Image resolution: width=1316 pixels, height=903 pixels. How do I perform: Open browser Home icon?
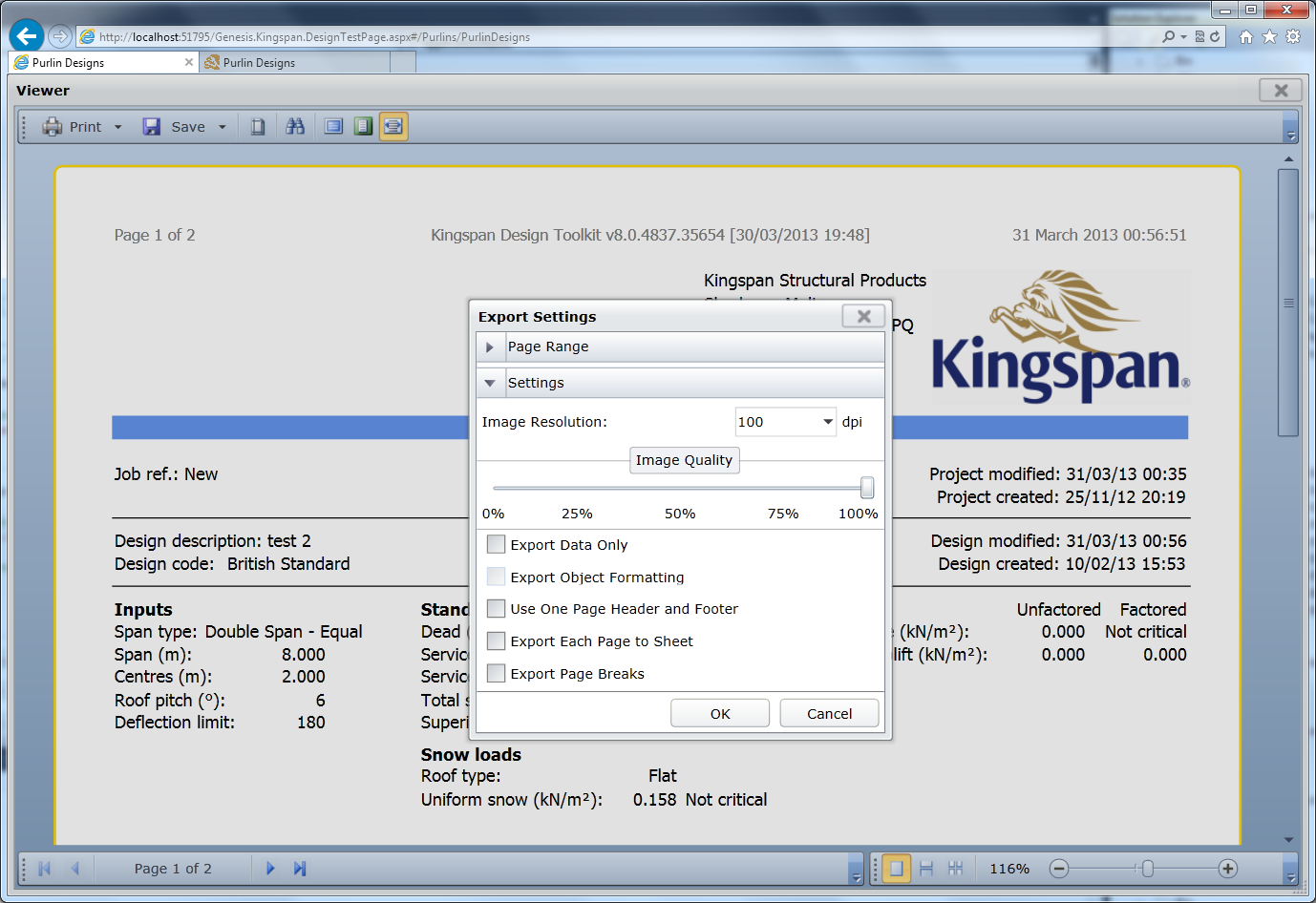1245,36
